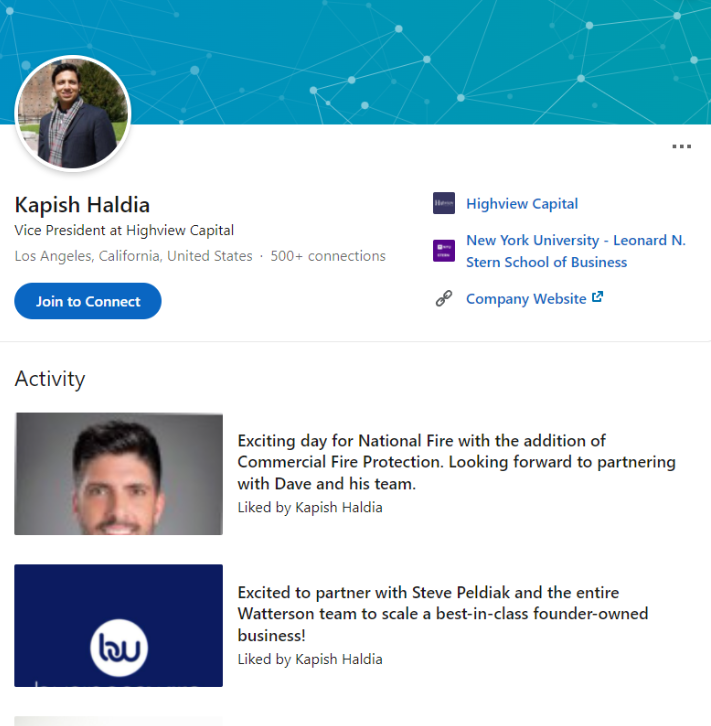Open the Highview Capital link
The width and height of the screenshot is (711, 726).
tap(522, 204)
